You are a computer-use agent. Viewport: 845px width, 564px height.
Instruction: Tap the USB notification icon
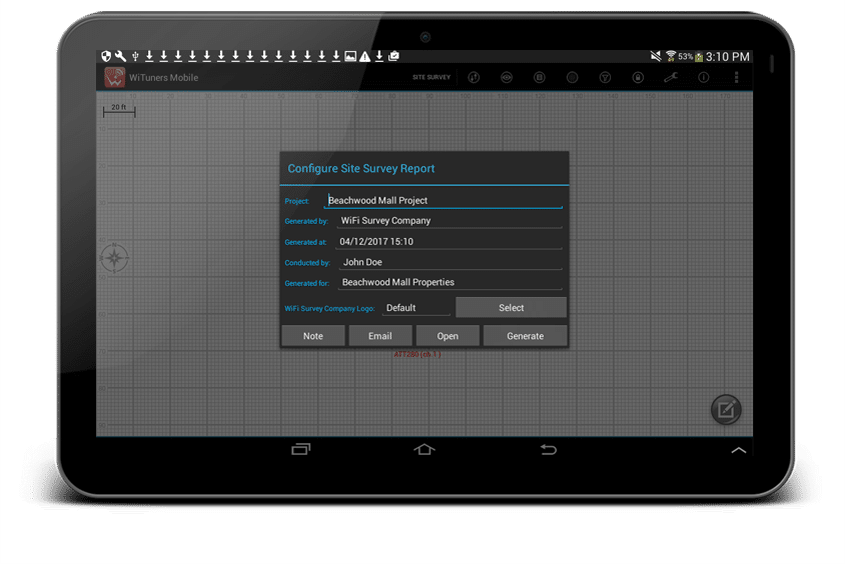click(135, 56)
